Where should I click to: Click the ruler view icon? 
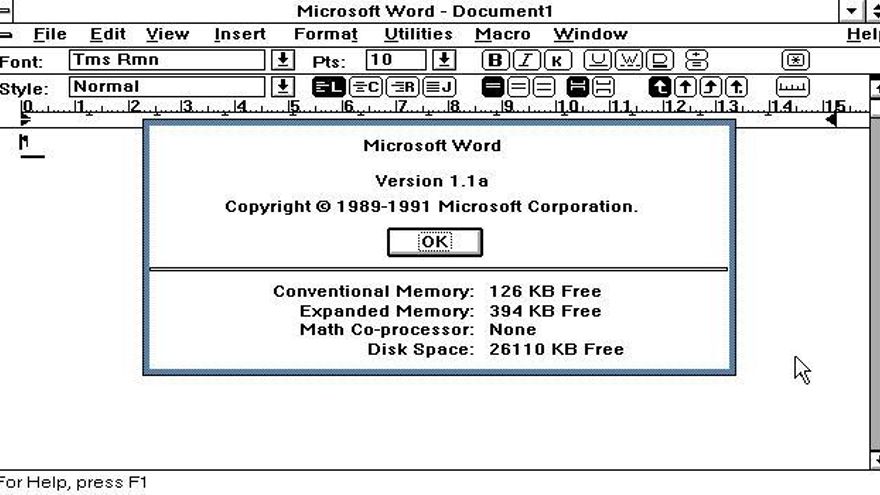pyautogui.click(x=792, y=87)
